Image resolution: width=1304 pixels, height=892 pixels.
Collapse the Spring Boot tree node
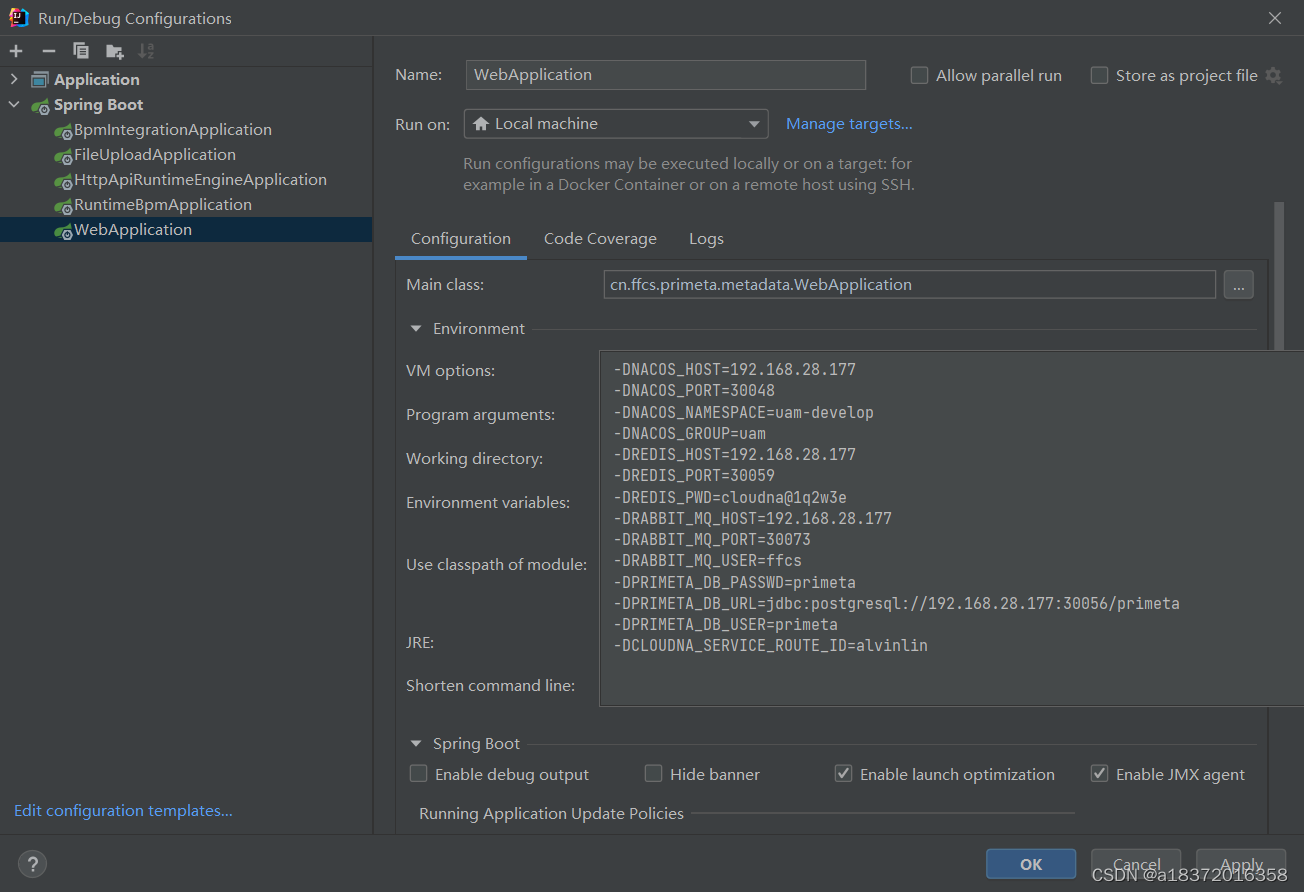coord(14,105)
